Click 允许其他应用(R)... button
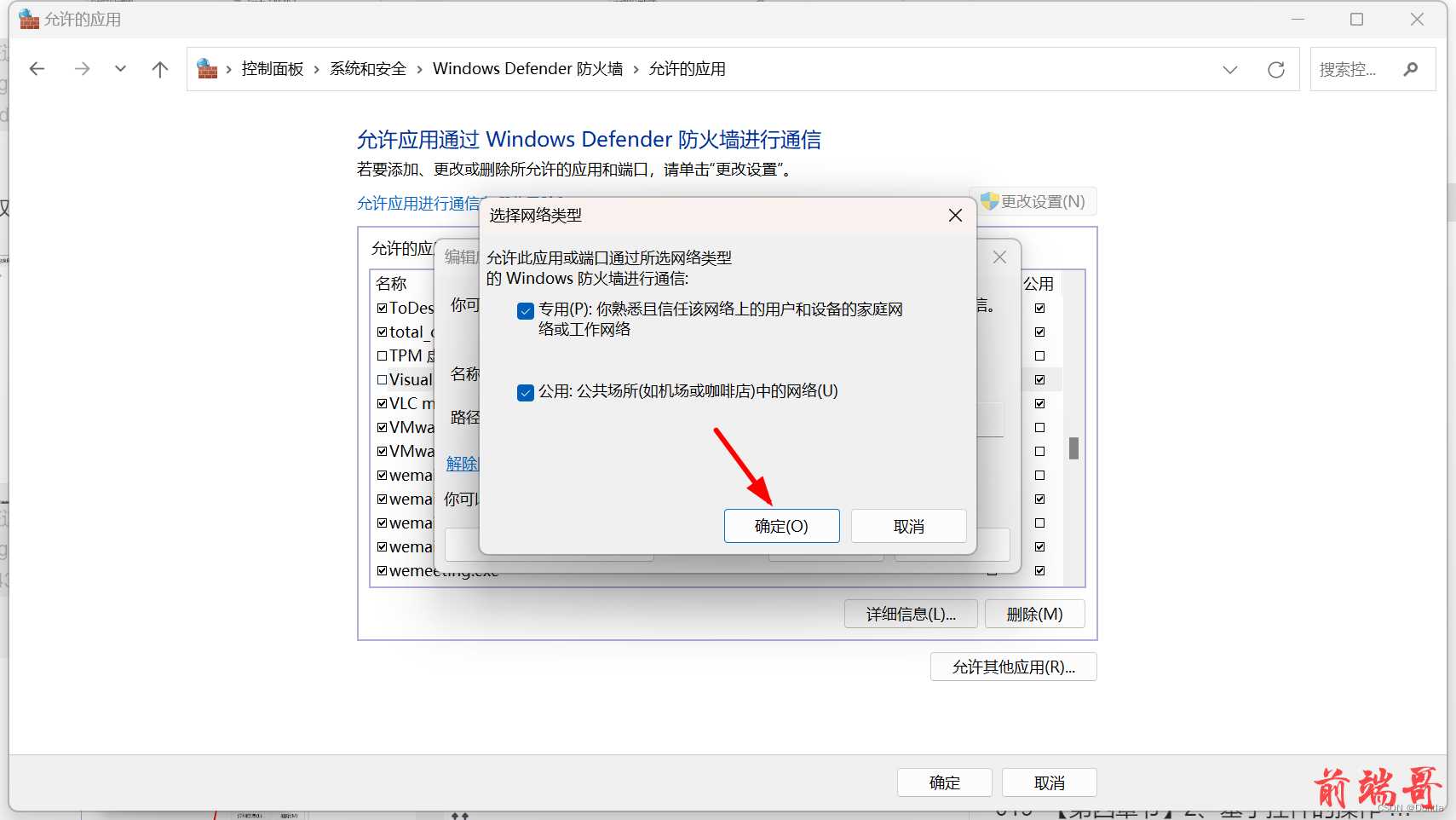1456x820 pixels. 1013,667
